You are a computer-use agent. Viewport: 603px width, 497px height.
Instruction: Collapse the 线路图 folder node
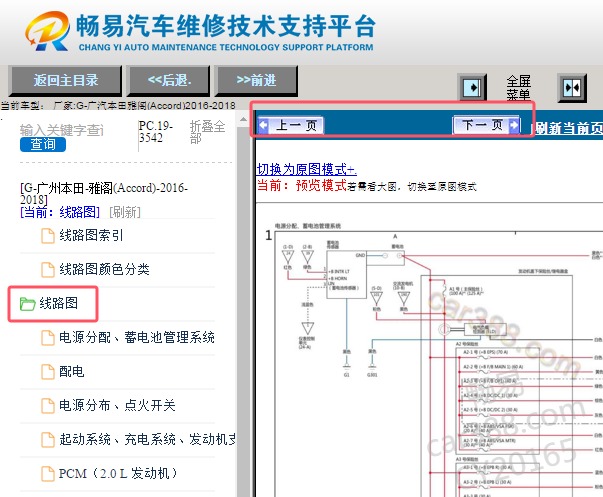[x=58, y=303]
